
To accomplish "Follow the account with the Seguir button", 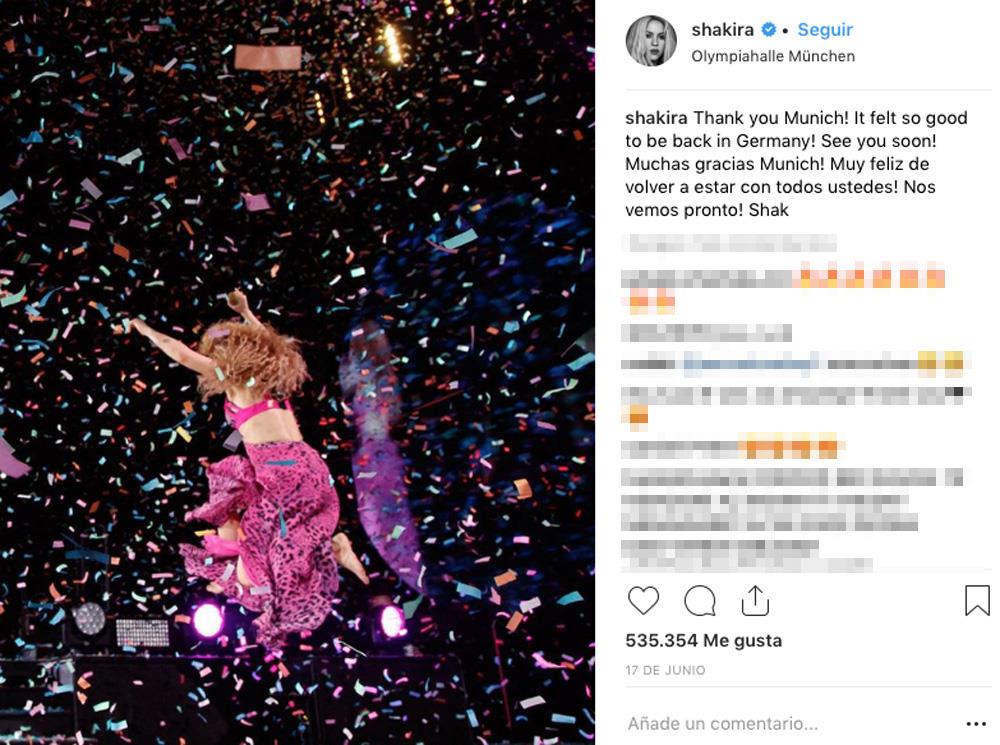I will coord(825,29).
